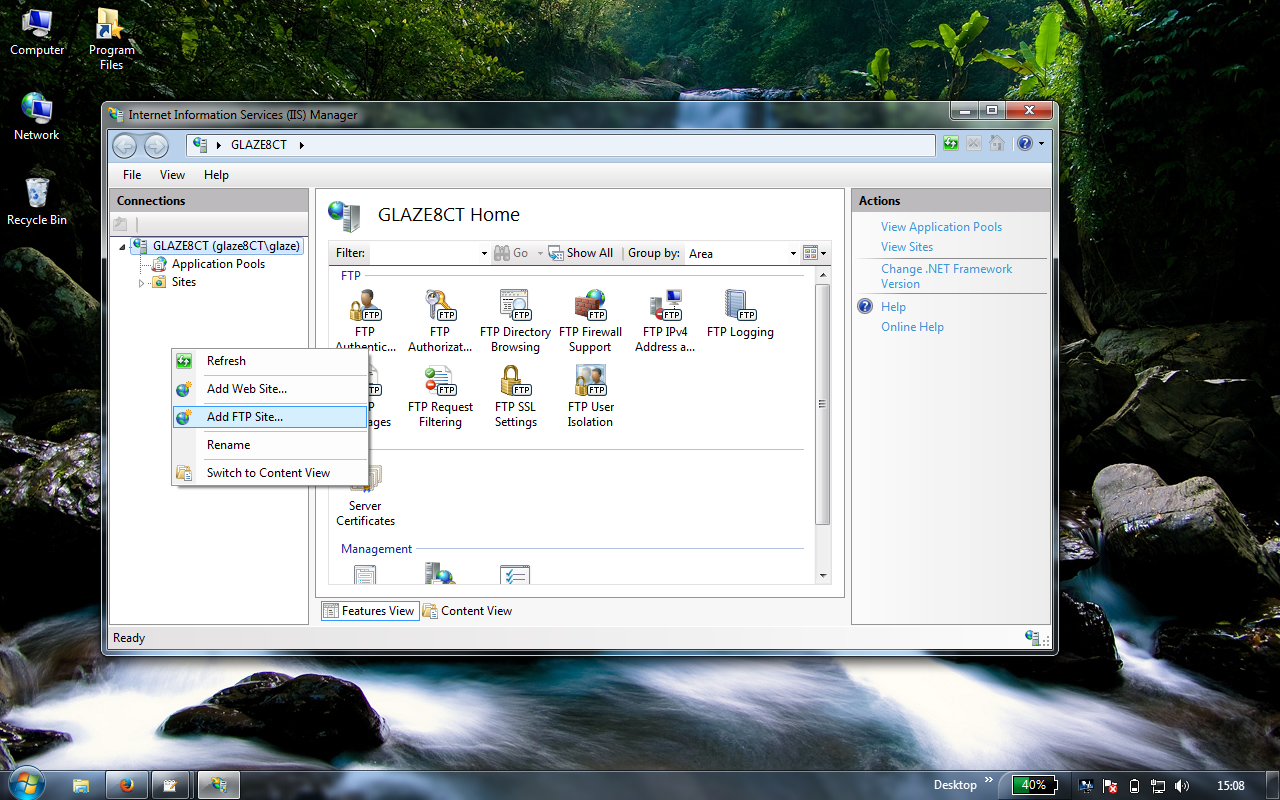Click the volume icon in system tray
This screenshot has height=800, width=1280.
click(x=1182, y=786)
